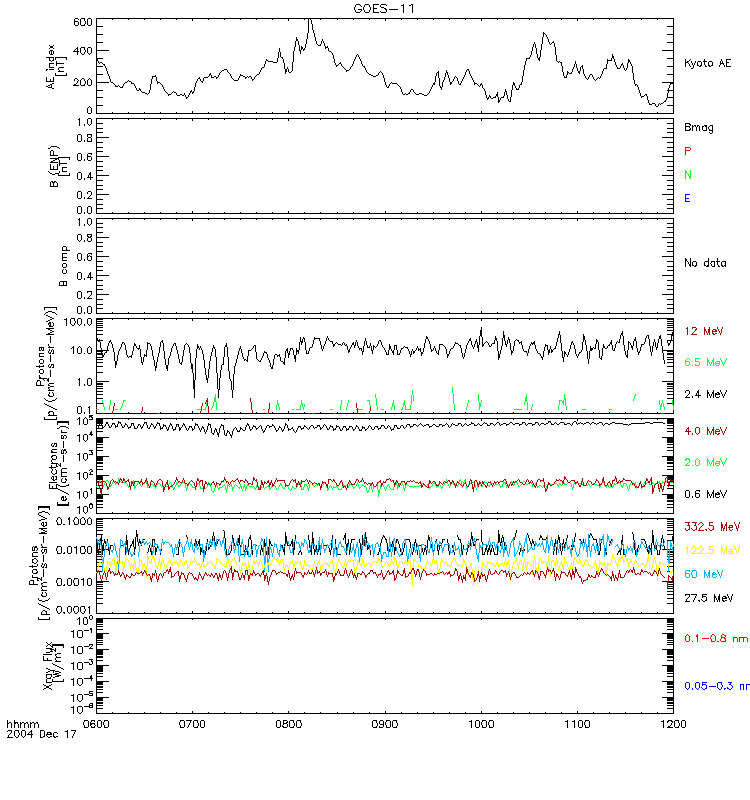Click the 100.0 tick on proton axis
Screen dimensions: 750x800
pyautogui.click(x=78, y=322)
